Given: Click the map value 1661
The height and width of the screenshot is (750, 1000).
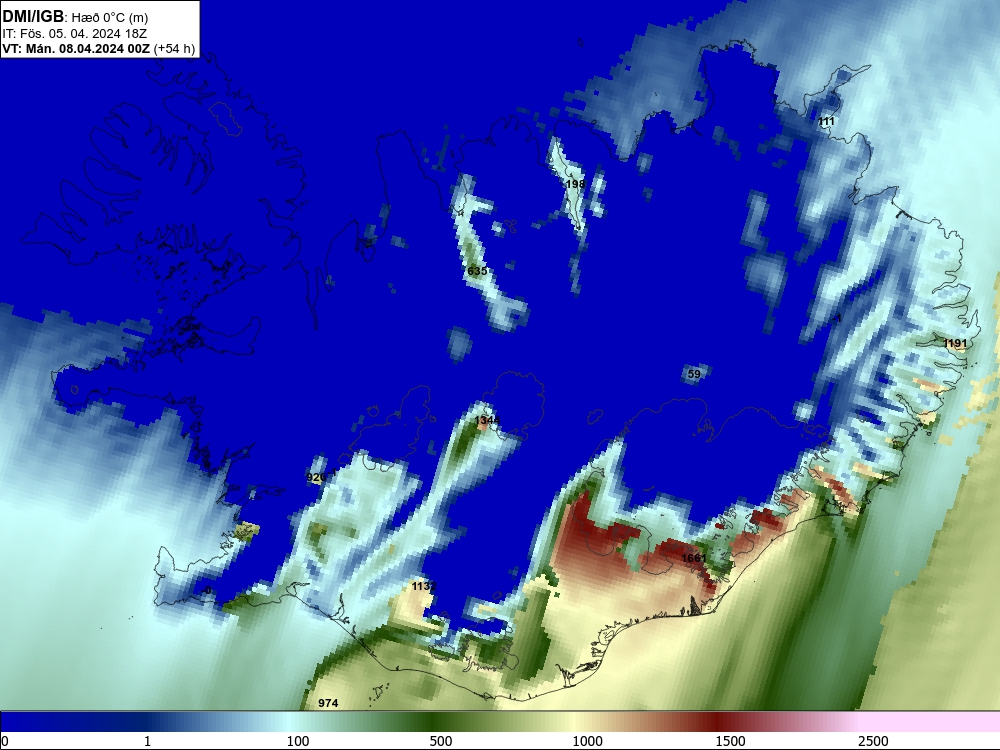Looking at the screenshot, I should point(694,558).
